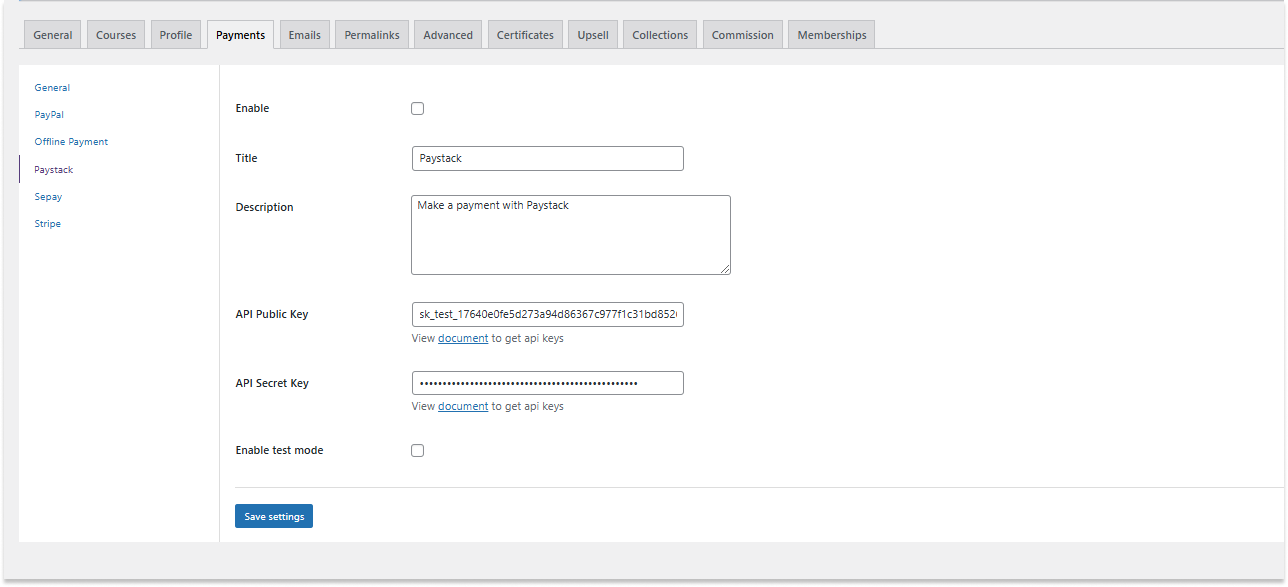1288x587 pixels.
Task: Open Offline Payment settings
Action: [x=71, y=142]
